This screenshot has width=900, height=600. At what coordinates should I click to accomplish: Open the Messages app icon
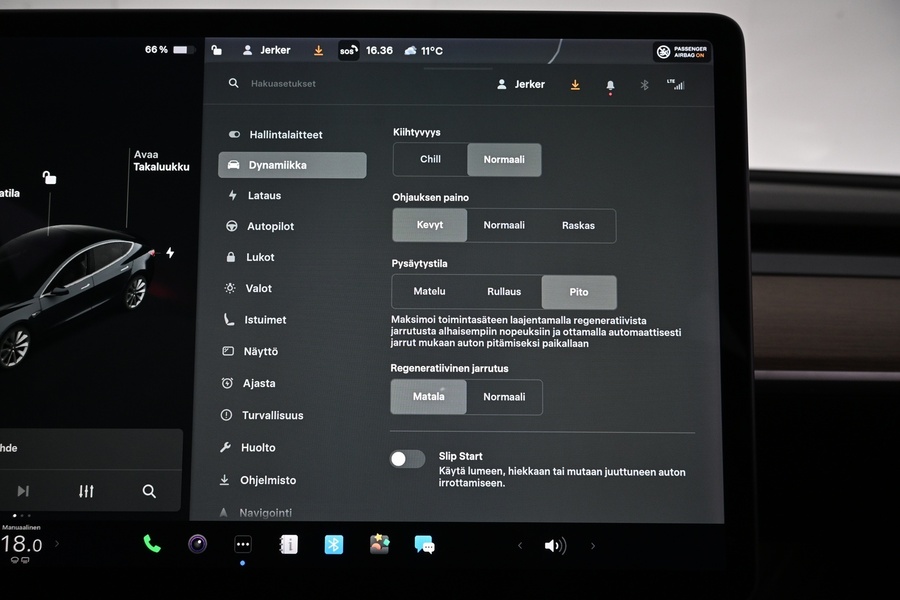[x=424, y=545]
